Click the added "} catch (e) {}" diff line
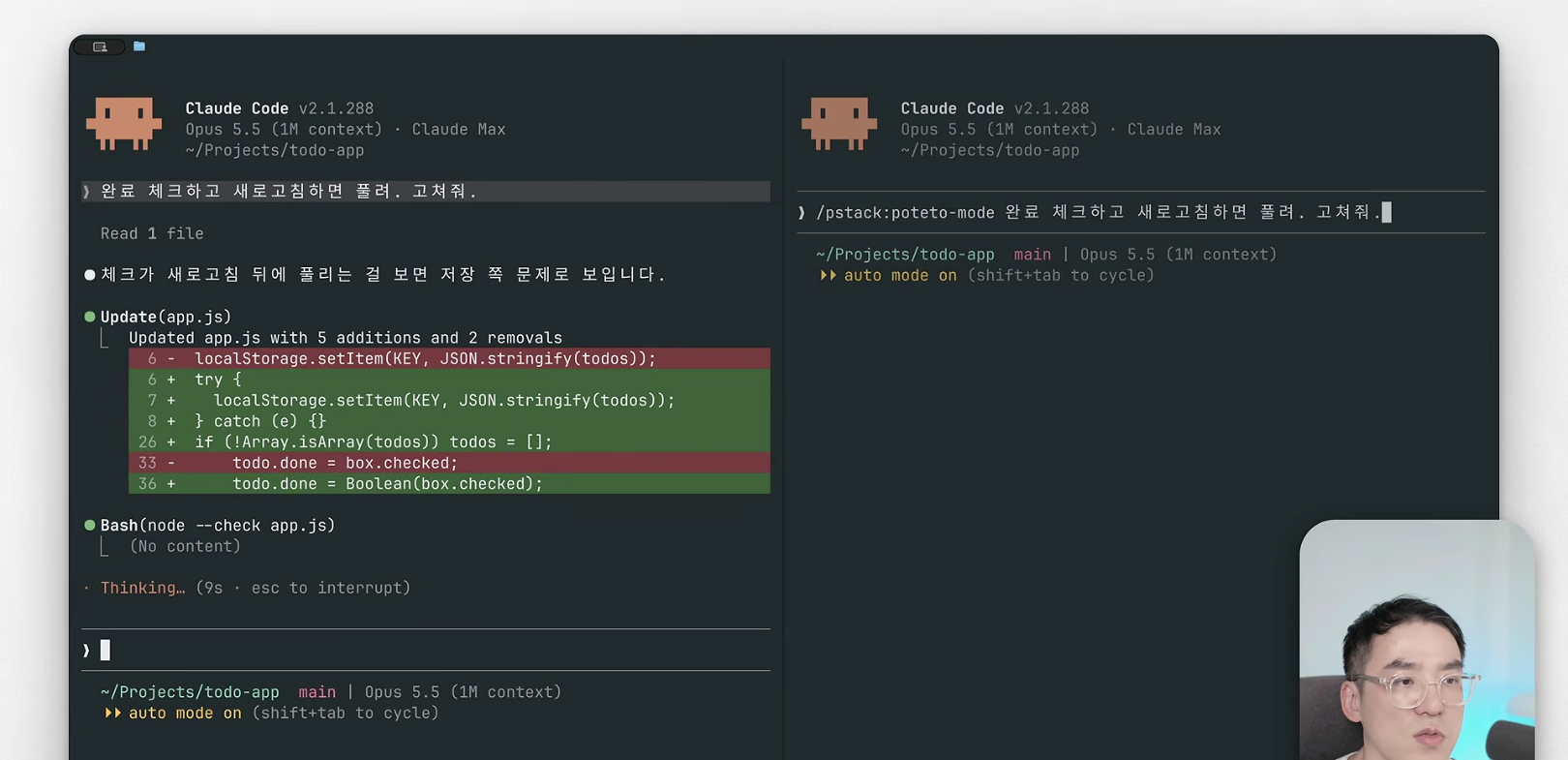 point(449,421)
